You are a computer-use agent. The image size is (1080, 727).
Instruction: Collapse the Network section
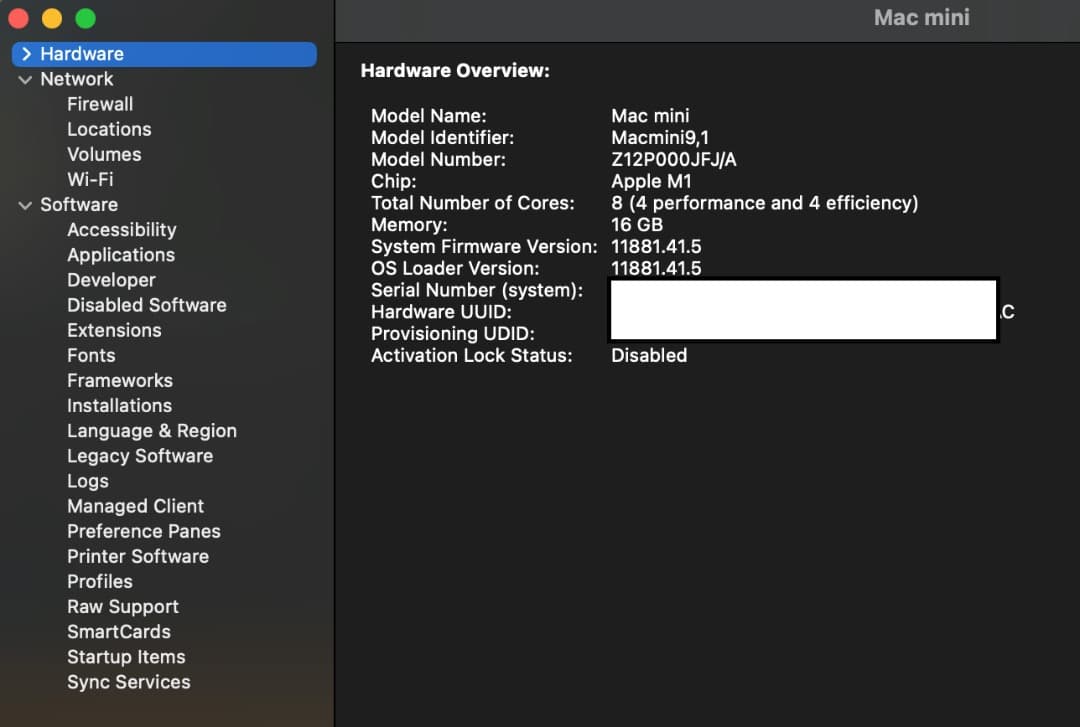tap(24, 78)
